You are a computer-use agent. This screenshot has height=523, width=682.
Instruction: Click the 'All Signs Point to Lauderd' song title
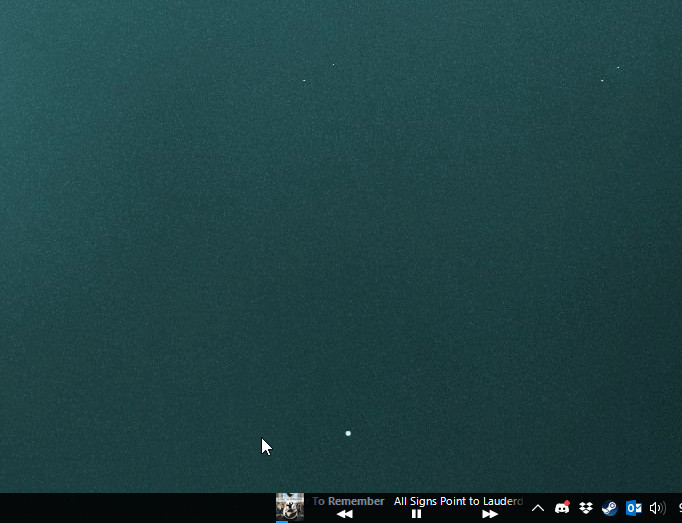tap(458, 501)
